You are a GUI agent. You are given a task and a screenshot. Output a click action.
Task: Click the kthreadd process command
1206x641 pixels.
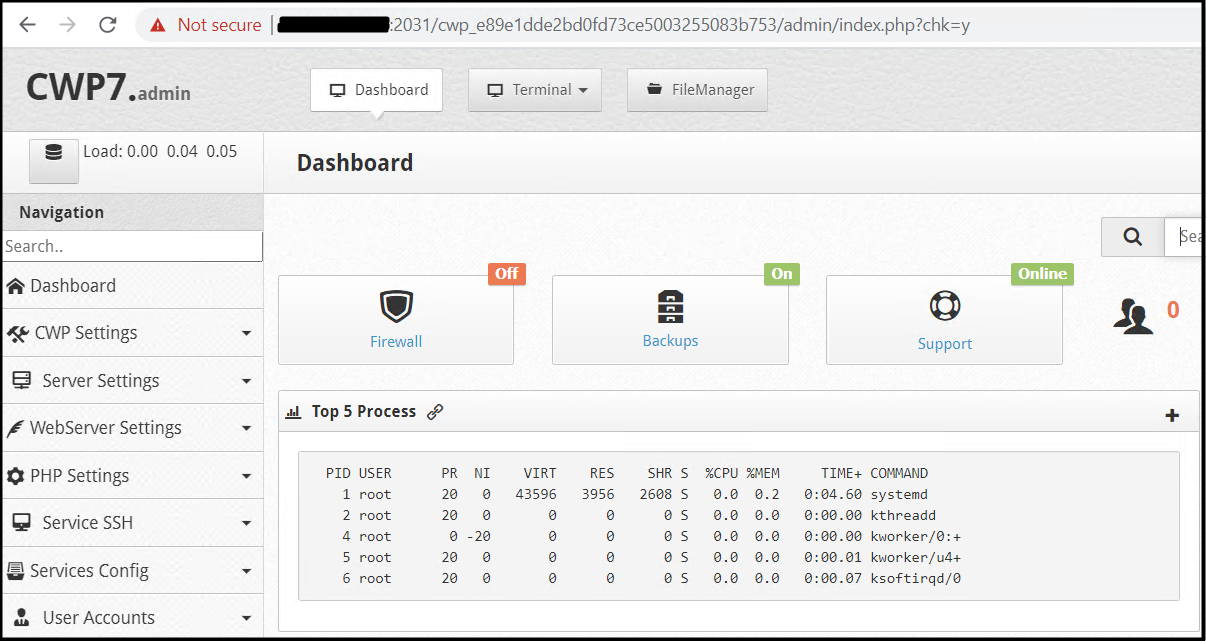point(903,515)
